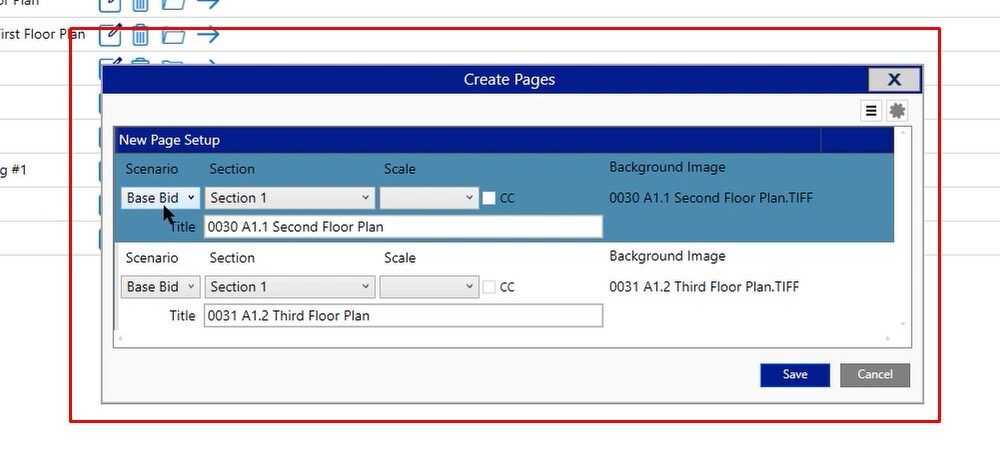Open the folder icon in First Floor Plan row
This screenshot has height=452, width=1000.
click(173, 35)
